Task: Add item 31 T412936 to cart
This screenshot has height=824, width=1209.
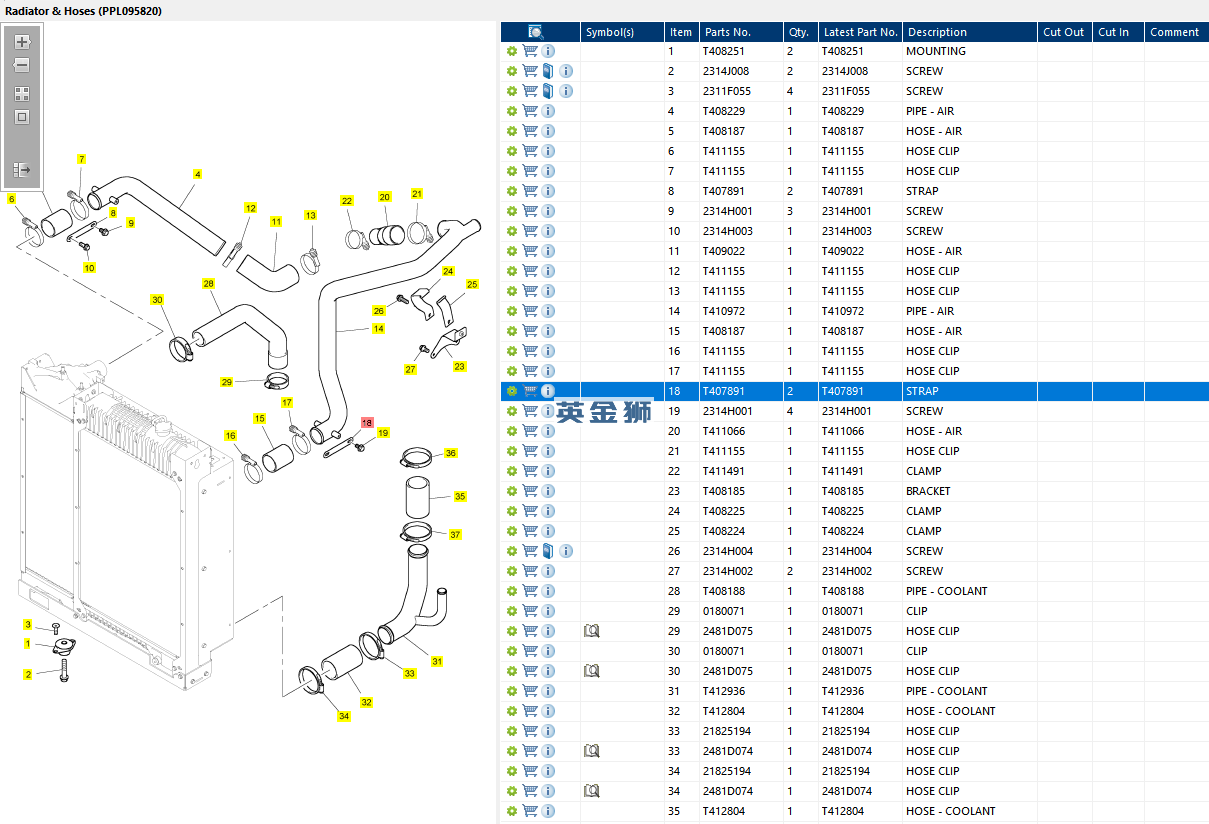Action: coord(530,691)
